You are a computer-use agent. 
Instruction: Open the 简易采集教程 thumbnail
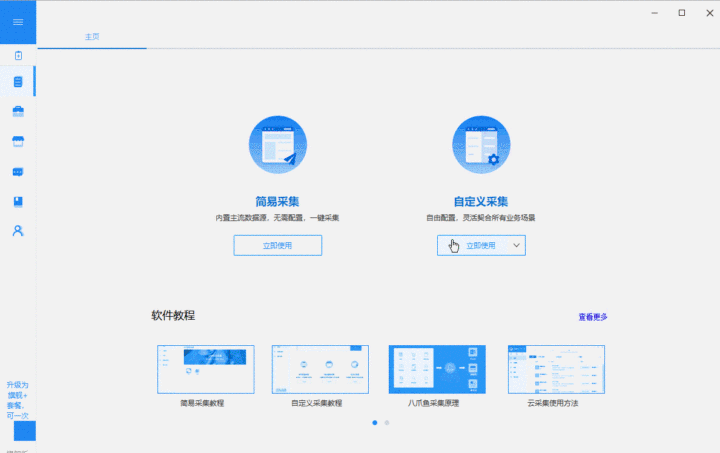(x=206, y=369)
